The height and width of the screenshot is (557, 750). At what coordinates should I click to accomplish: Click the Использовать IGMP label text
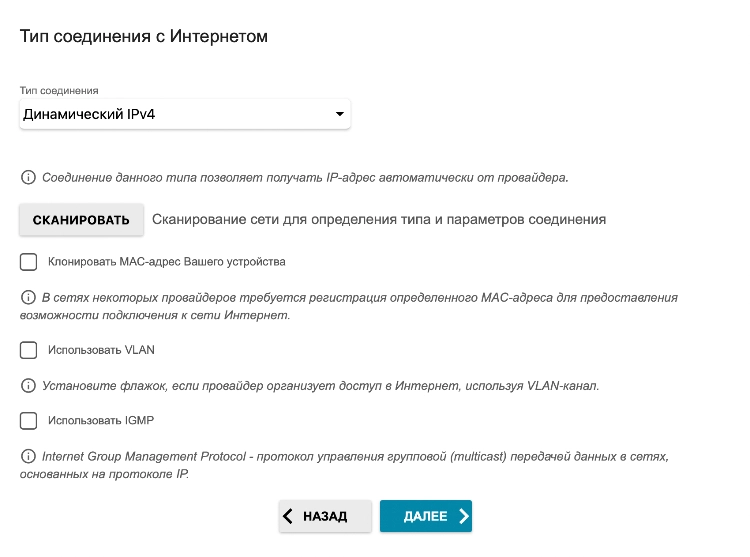point(101,420)
